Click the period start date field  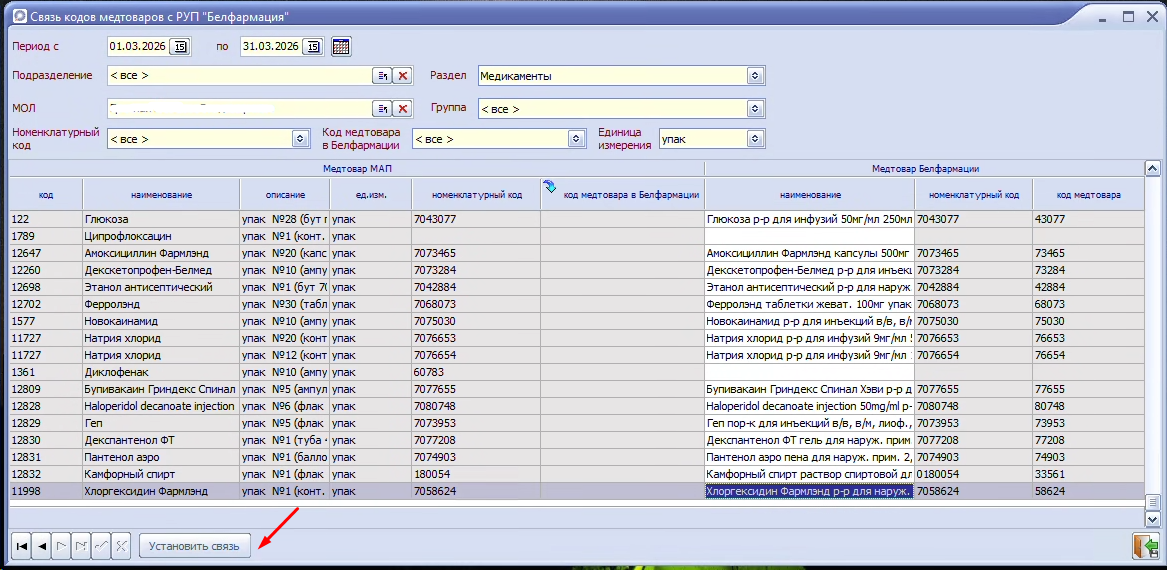click(138, 46)
